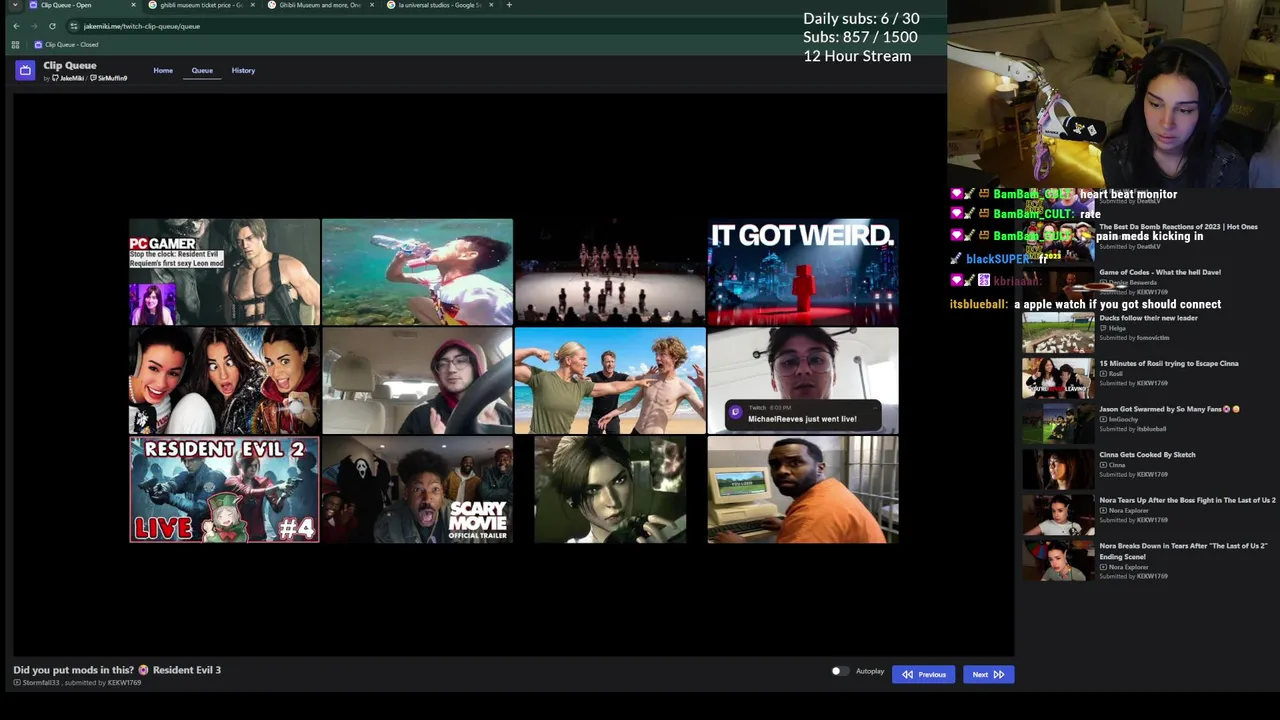Click the Next clip button

(988, 674)
